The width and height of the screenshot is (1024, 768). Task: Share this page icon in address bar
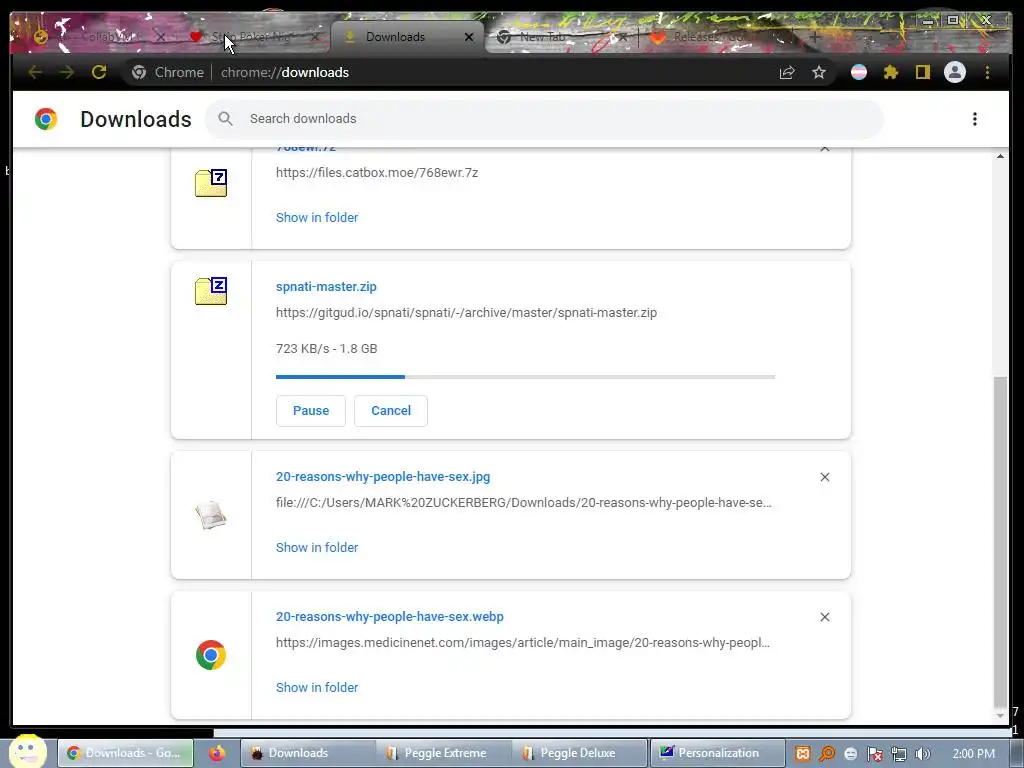pos(787,72)
